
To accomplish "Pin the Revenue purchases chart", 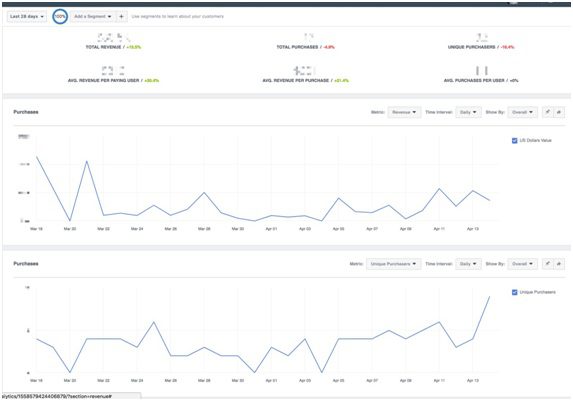I will [x=547, y=112].
